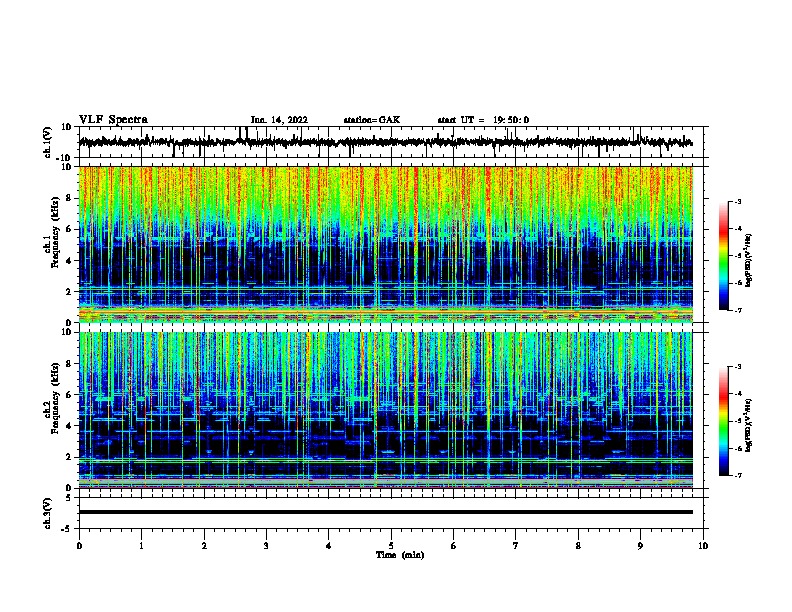Click the lower colorbar log(PSD) label
Screen dimensions: 792x612
coord(748,425)
